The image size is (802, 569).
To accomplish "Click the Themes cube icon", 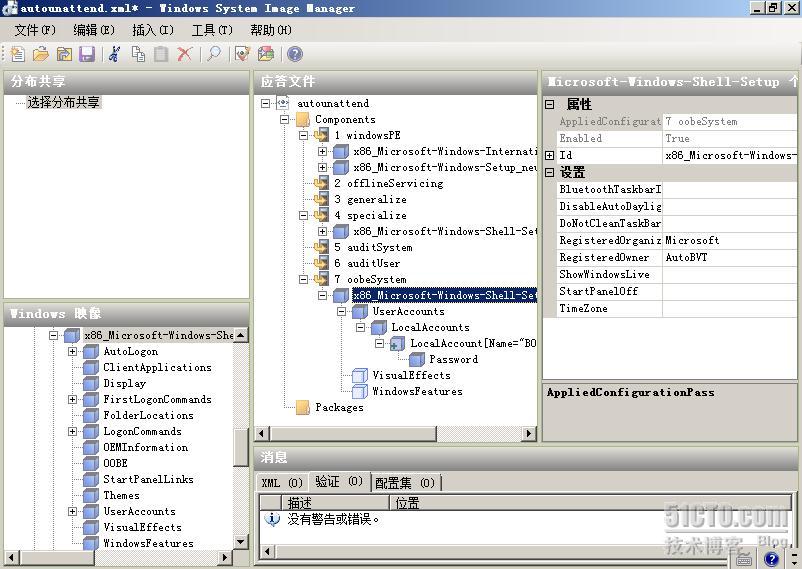I will (91, 495).
